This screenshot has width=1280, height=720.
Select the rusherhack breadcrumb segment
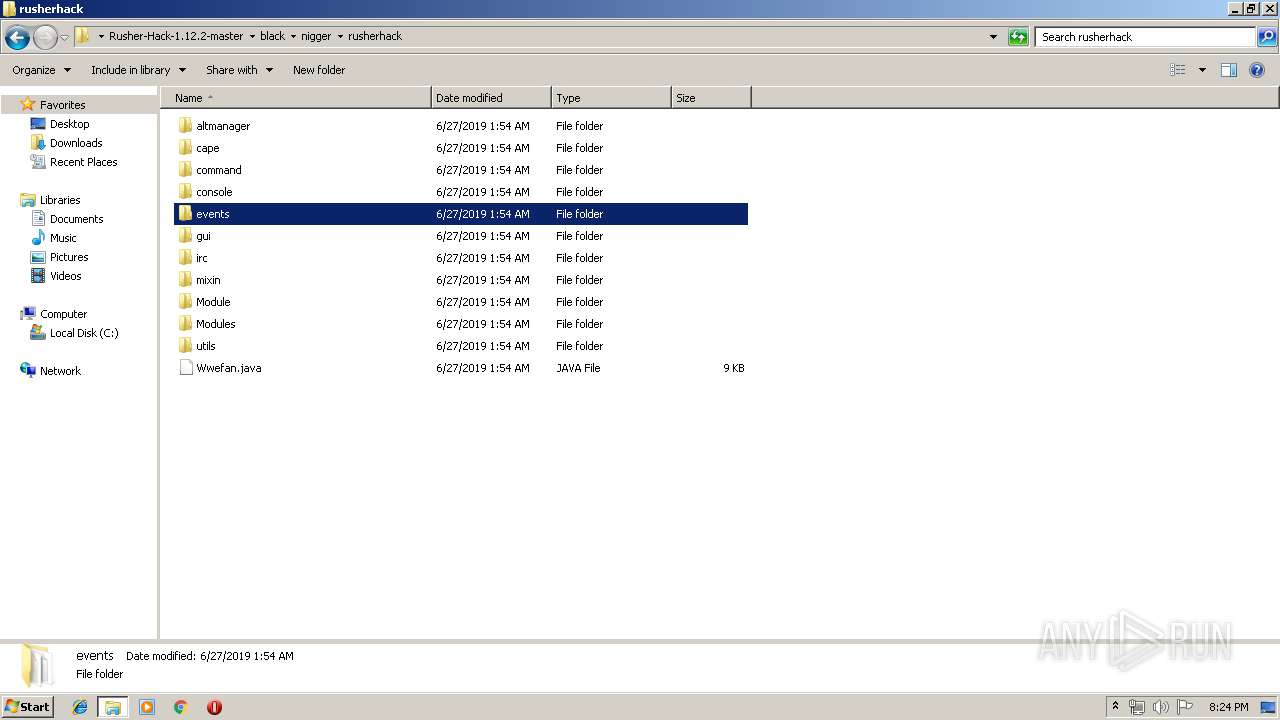[x=375, y=36]
